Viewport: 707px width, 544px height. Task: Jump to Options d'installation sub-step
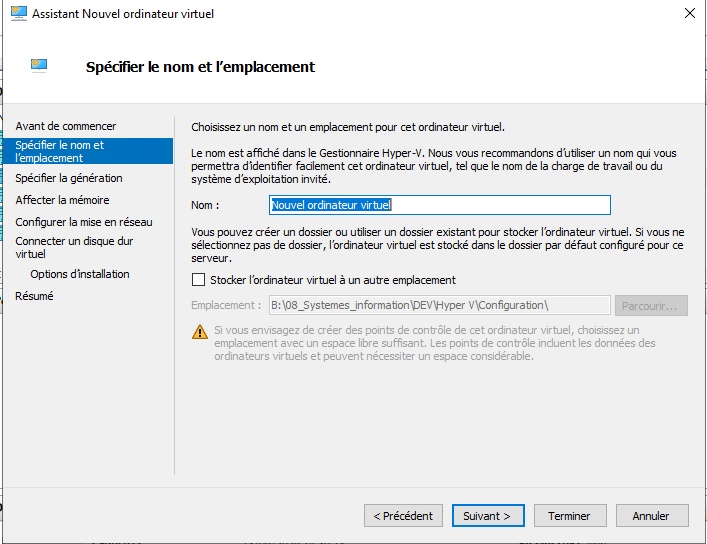click(80, 274)
